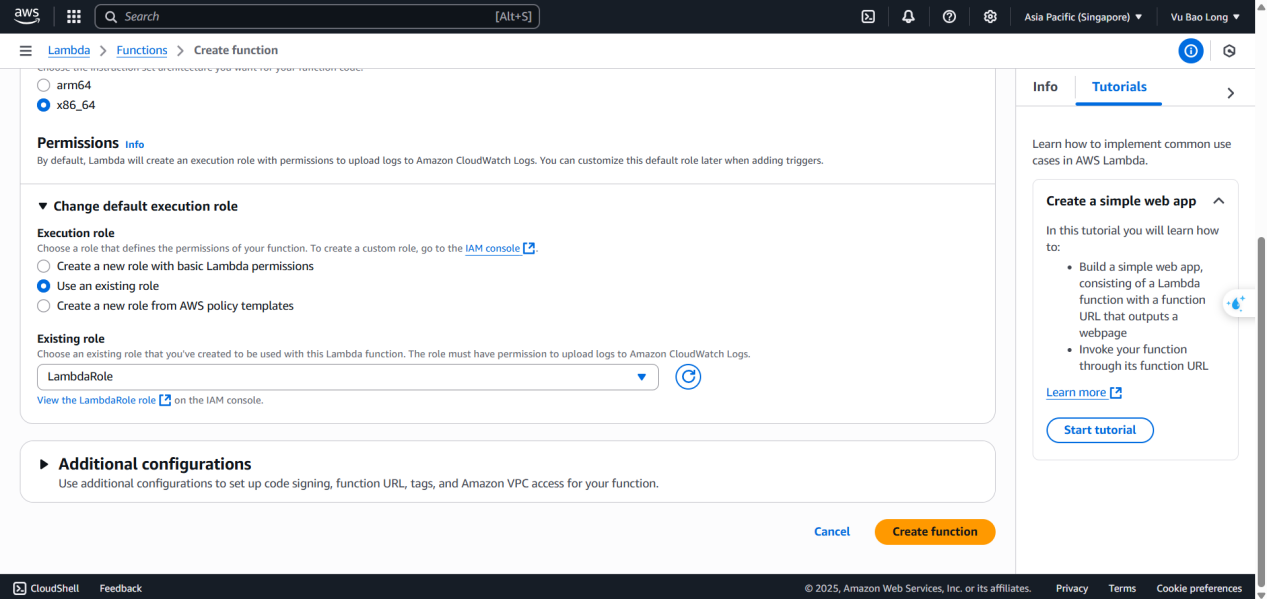Open the help question mark menu
Viewport: 1267px width, 599px height.
tap(949, 17)
